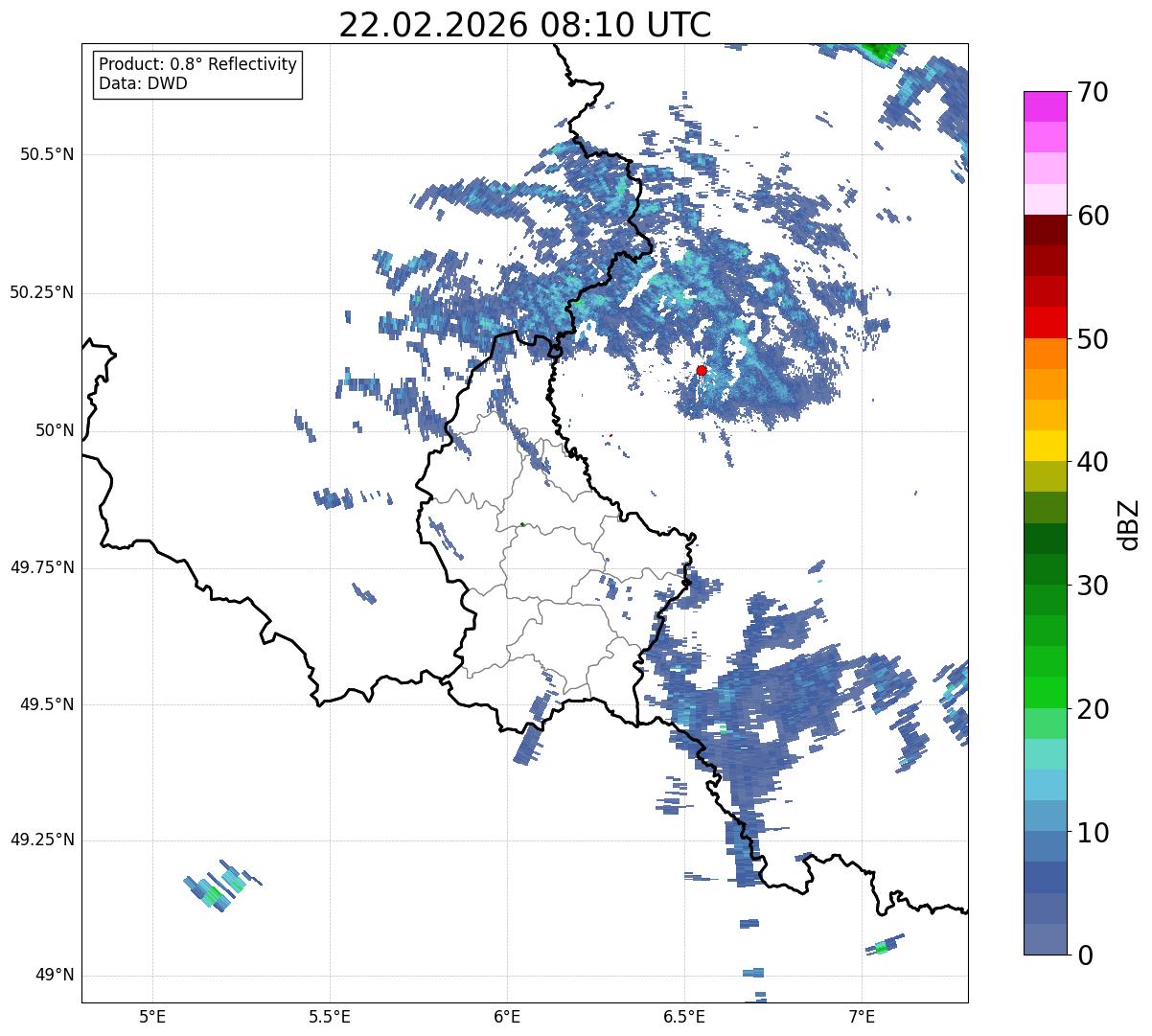Click the plot title 22.02.2026 08:10 UTC

525,25
